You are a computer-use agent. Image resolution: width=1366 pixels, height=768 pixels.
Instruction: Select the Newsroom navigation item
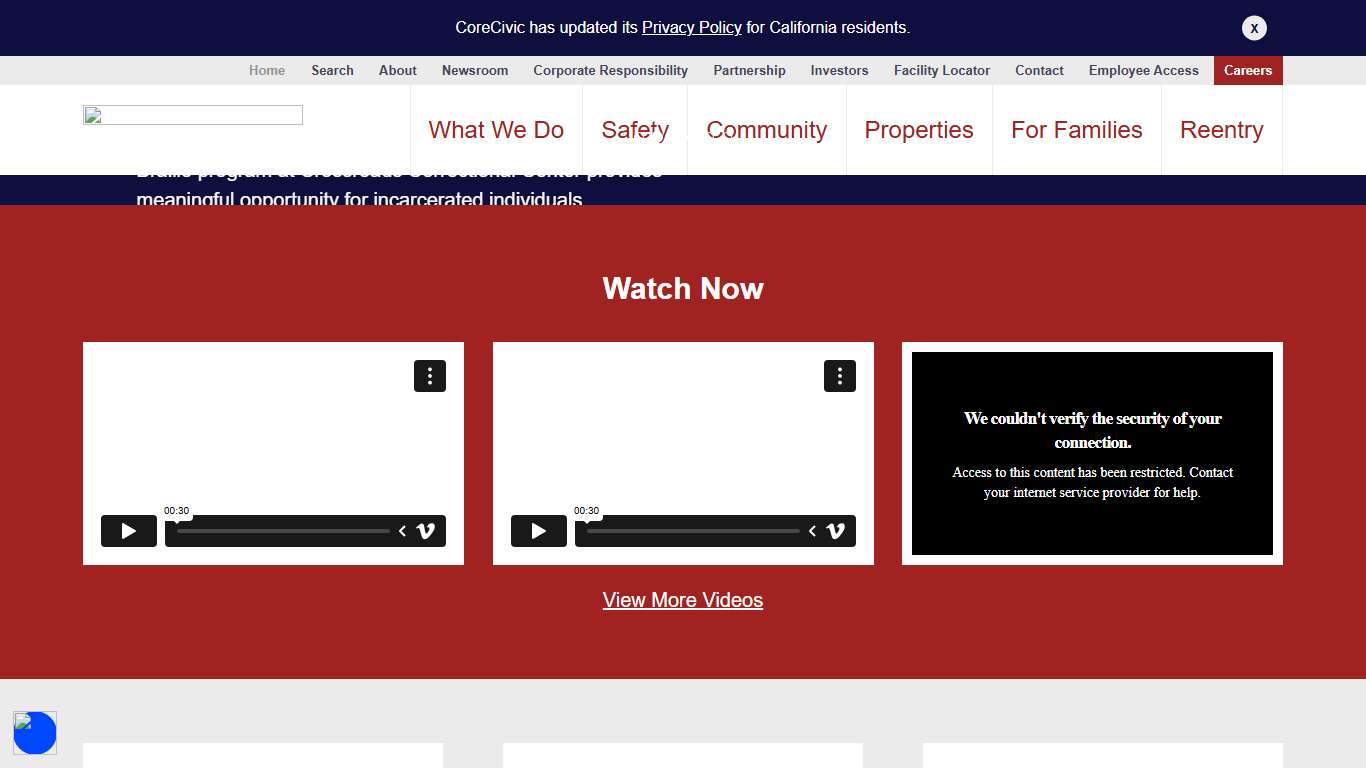click(x=474, y=70)
